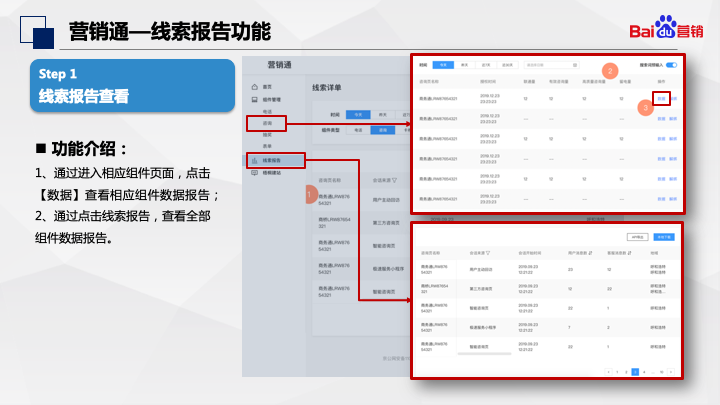Click previous page arrow in pagination
Viewport: 720px width, 405px height.
pyautogui.click(x=608, y=372)
